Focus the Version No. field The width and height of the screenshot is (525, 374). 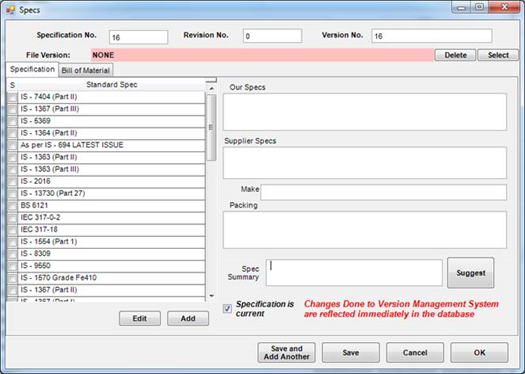[432, 36]
